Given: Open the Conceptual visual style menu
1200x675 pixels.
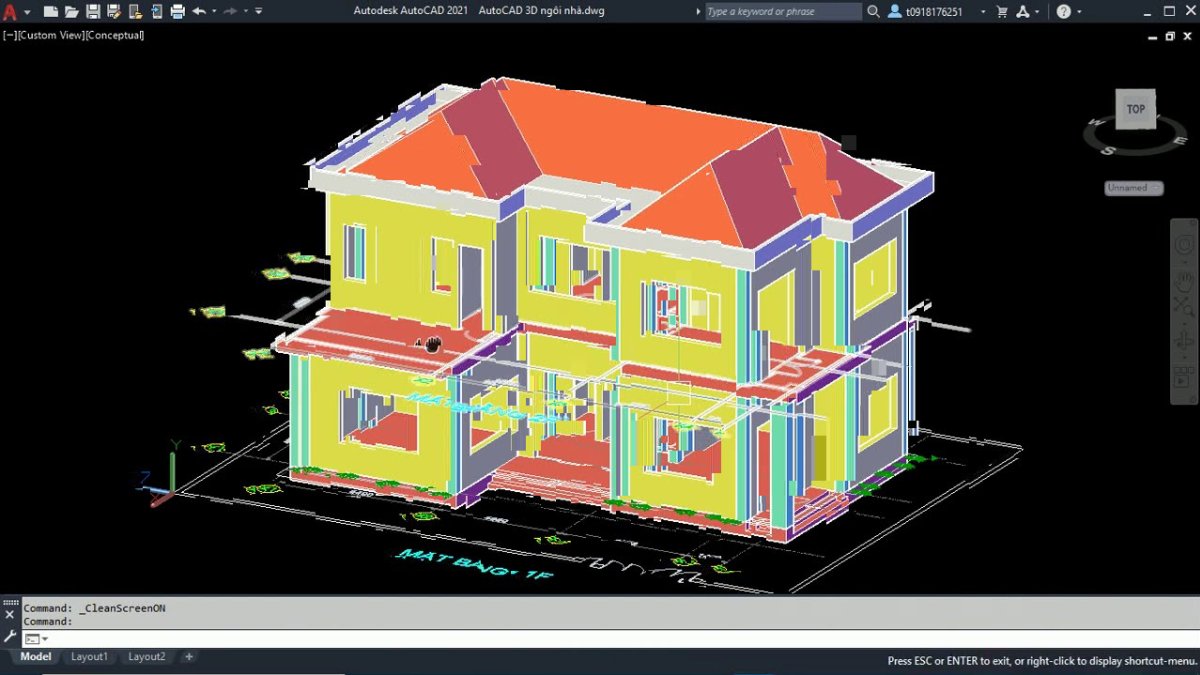Looking at the screenshot, I should [x=115, y=35].
